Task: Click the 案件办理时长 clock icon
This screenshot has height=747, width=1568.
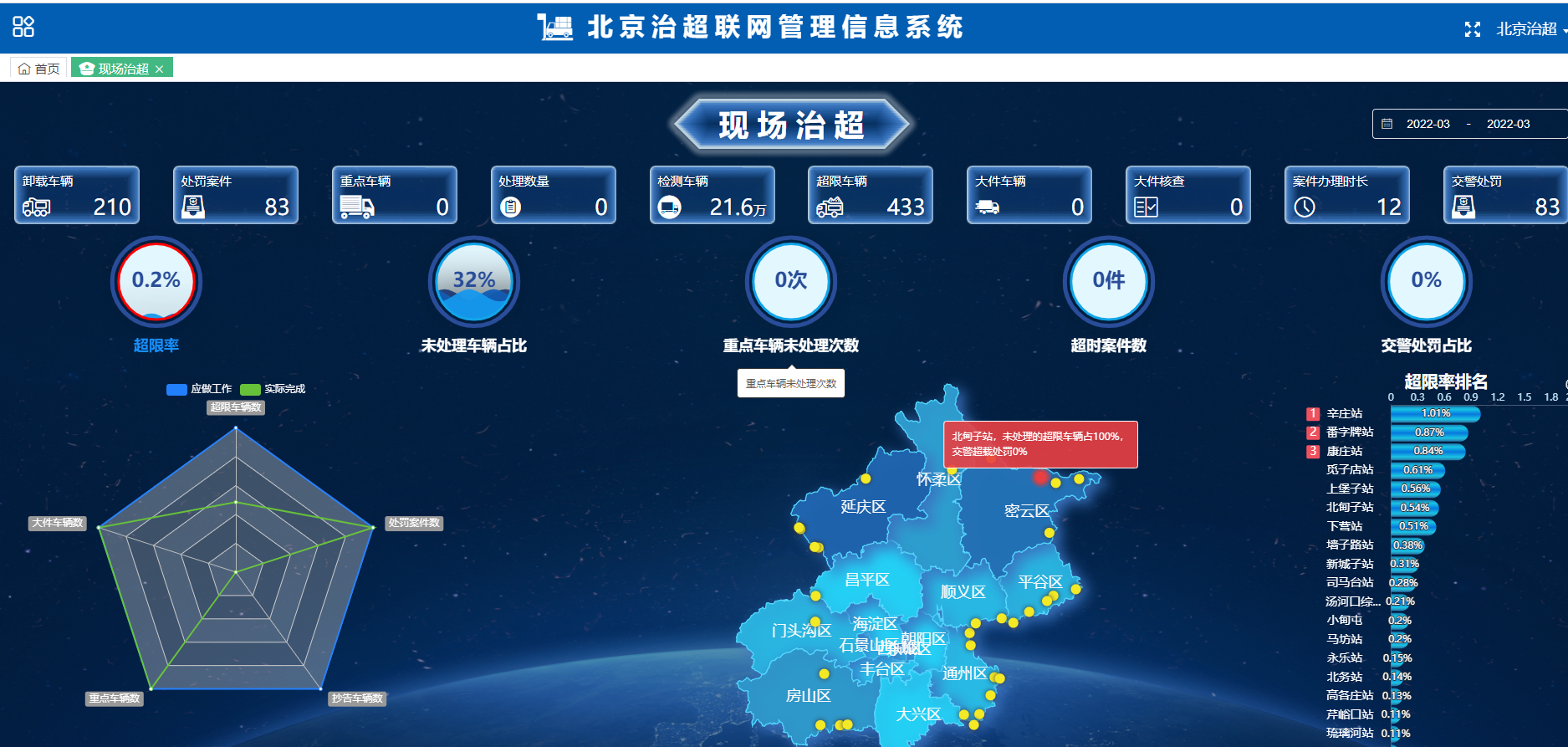Action: pos(1305,207)
